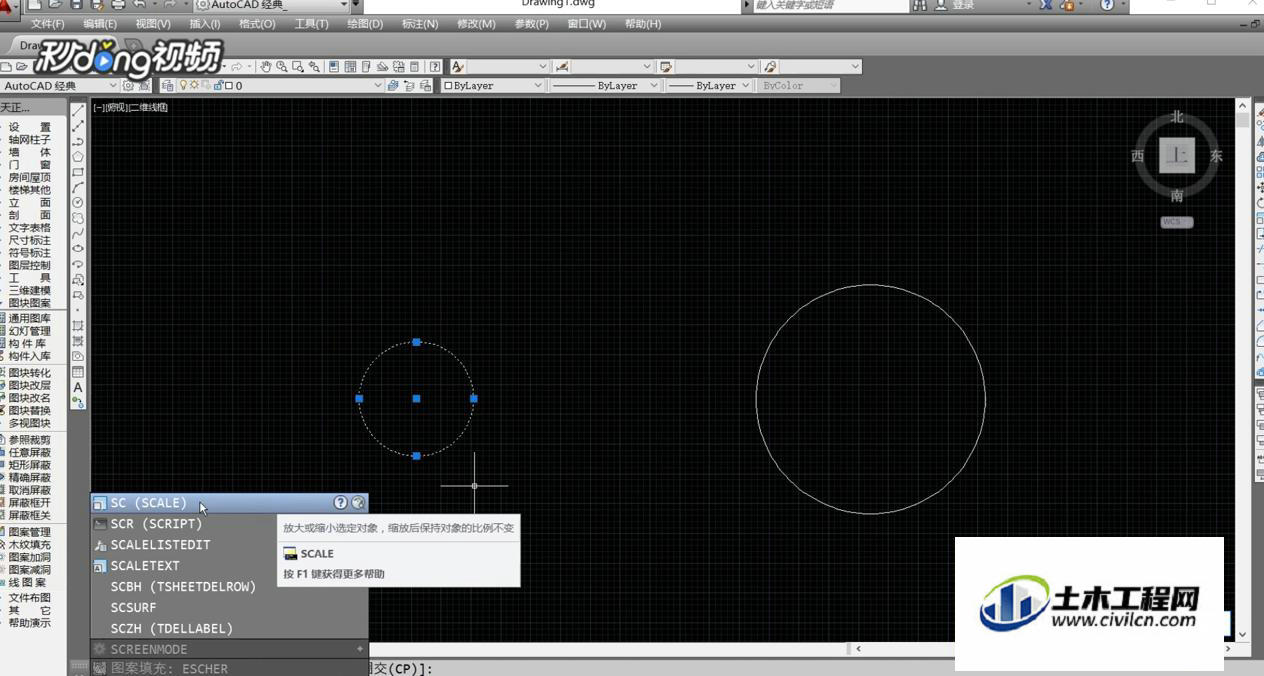Screen dimensions: 1264x676
Task: Click the 图案管理 item in 天正 panel
Action: (29, 532)
